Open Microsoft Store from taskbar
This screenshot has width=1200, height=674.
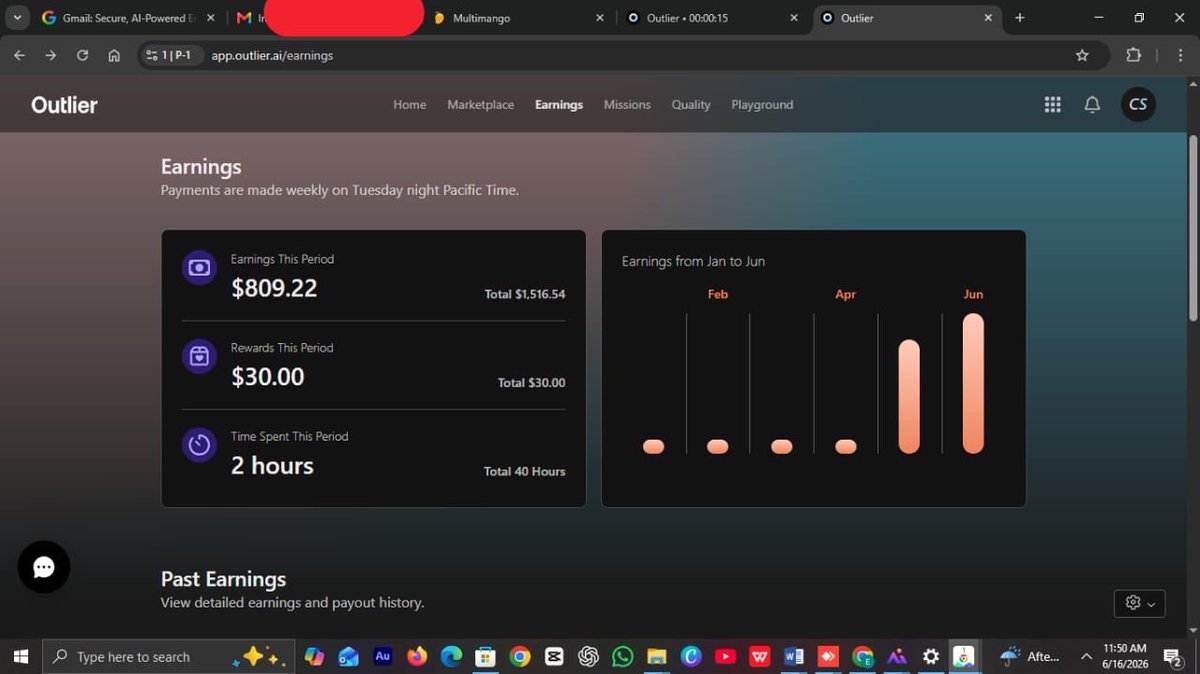(x=485, y=656)
